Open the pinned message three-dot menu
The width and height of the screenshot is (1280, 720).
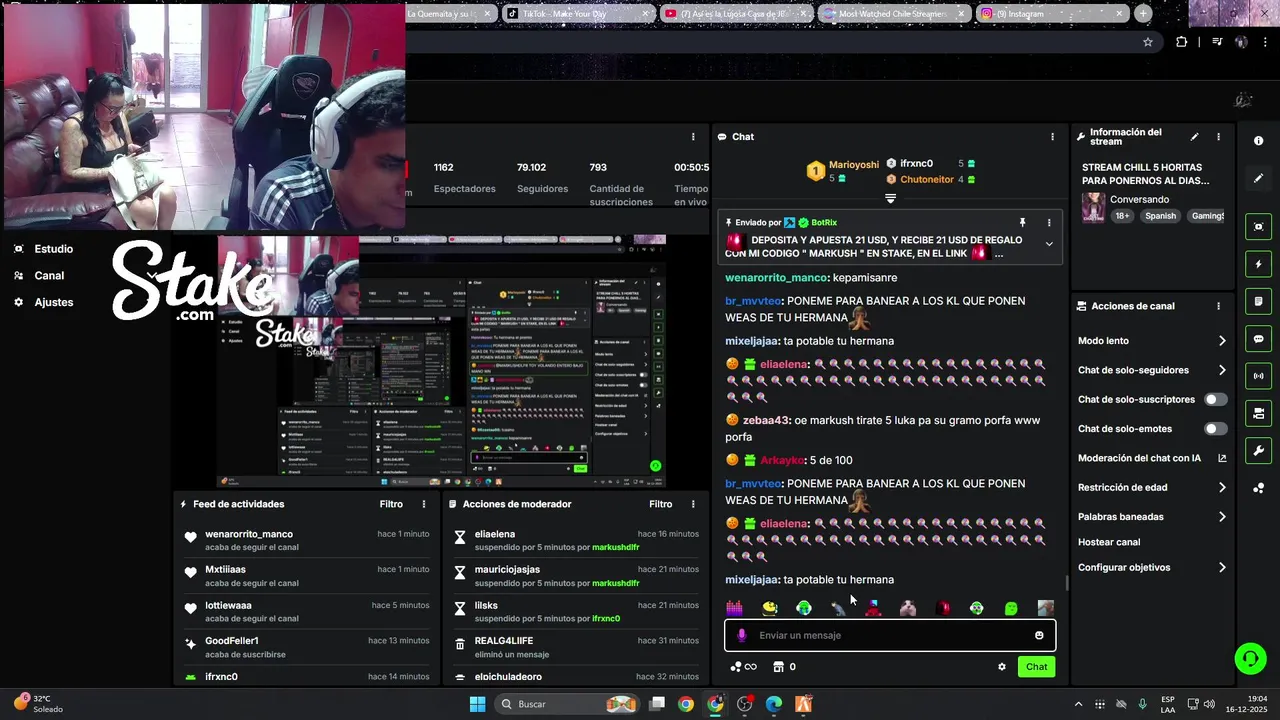pyautogui.click(x=1049, y=223)
